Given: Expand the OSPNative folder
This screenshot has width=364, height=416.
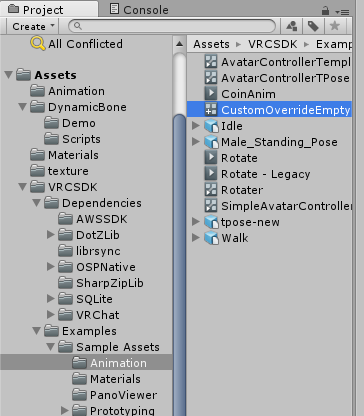Looking at the screenshot, I should coord(51,267).
